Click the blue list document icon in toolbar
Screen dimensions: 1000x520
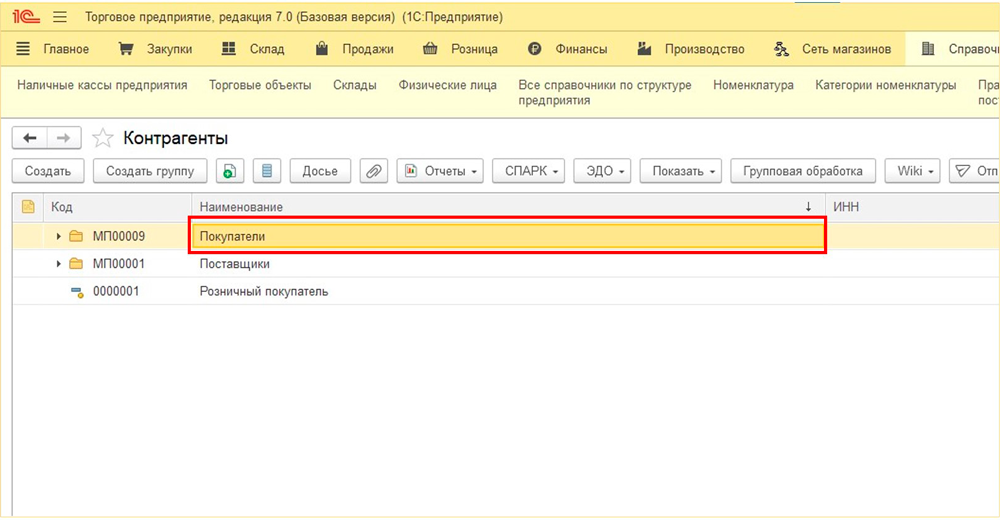pyautogui.click(x=266, y=171)
